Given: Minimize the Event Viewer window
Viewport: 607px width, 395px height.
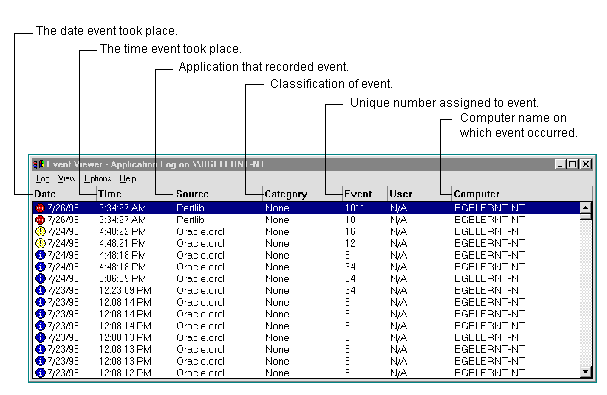Looking at the screenshot, I should (x=560, y=164).
